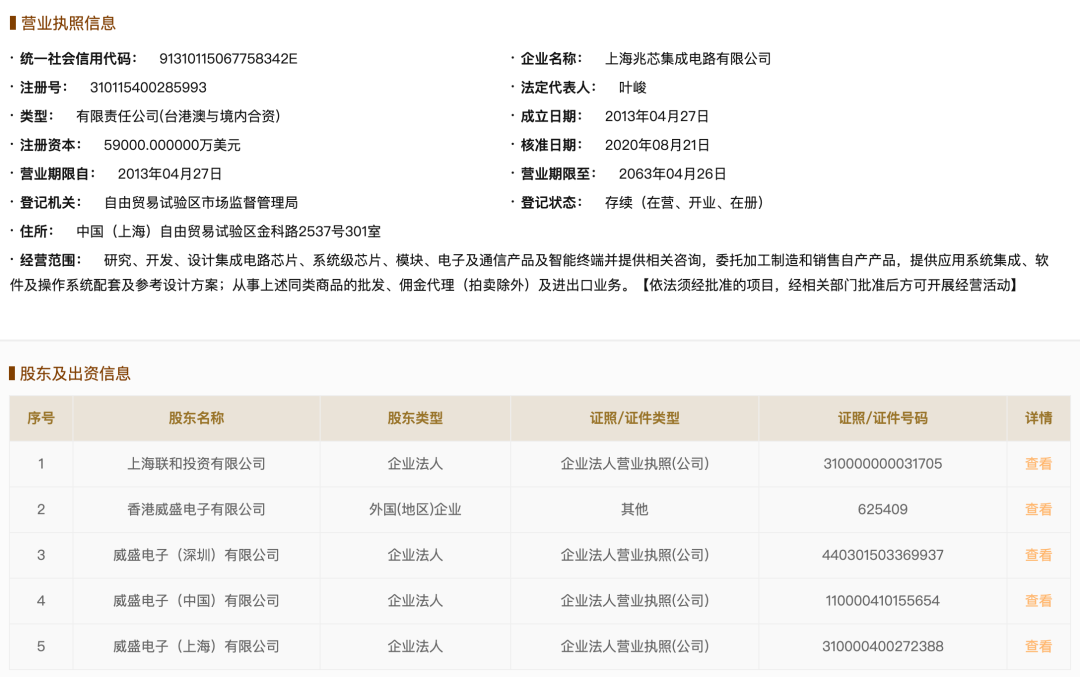Click certificate number 440301503369937
The width and height of the screenshot is (1080, 677).
pos(882,555)
